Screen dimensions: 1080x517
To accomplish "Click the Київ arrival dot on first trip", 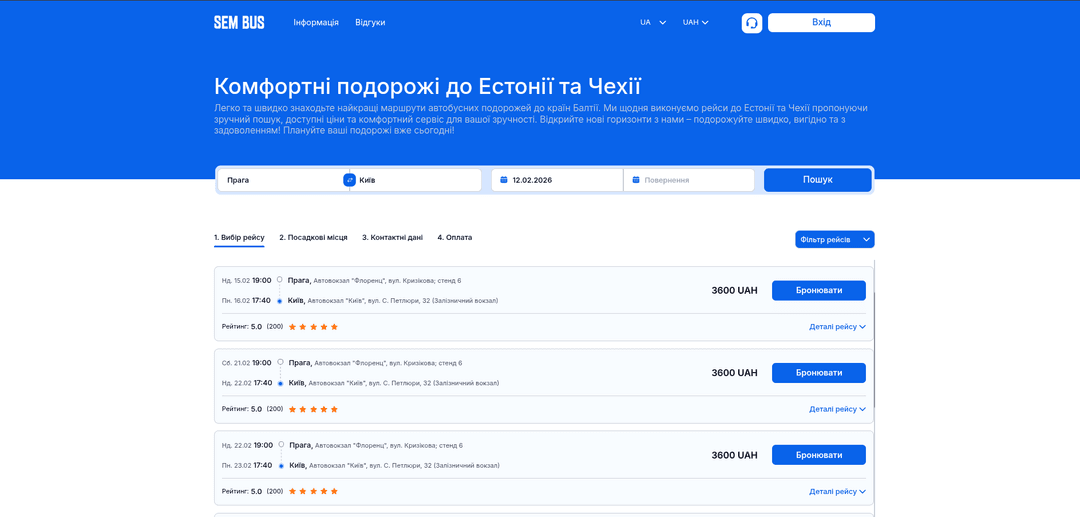I will pos(280,301).
